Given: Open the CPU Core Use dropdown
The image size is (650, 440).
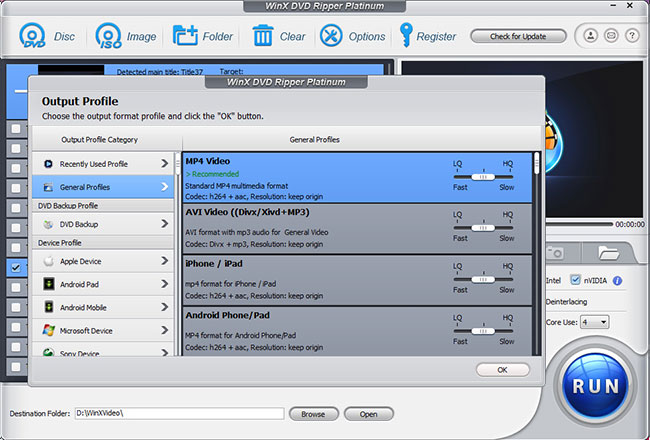Looking at the screenshot, I should (594, 322).
